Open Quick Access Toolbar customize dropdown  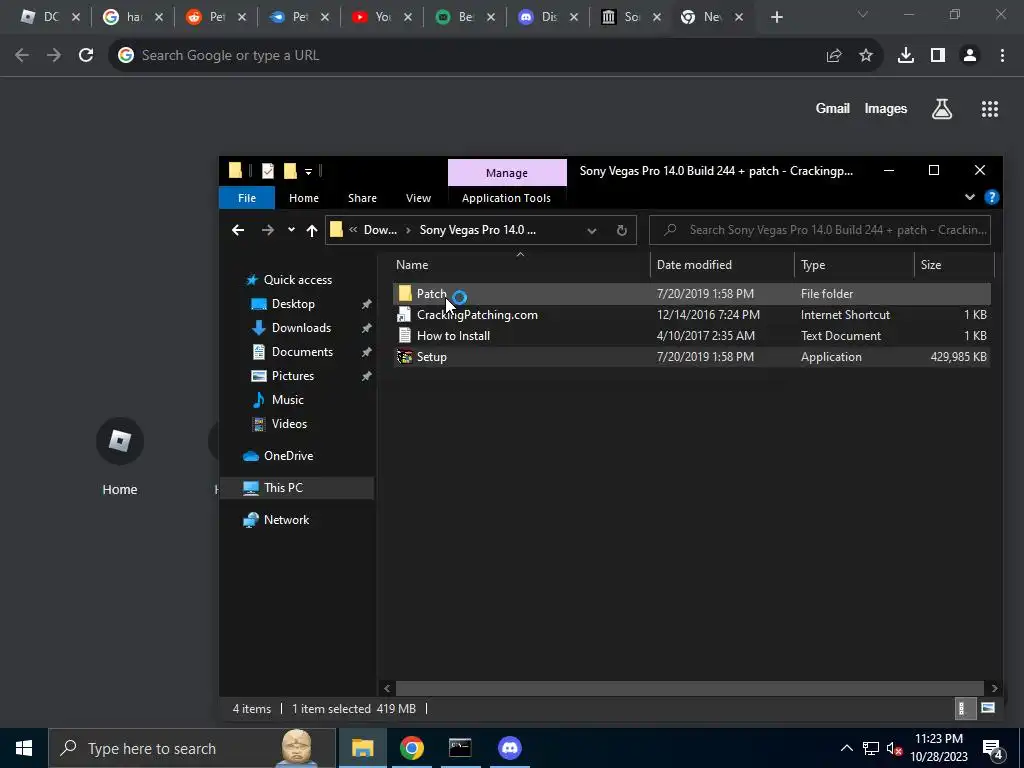pyautogui.click(x=308, y=172)
